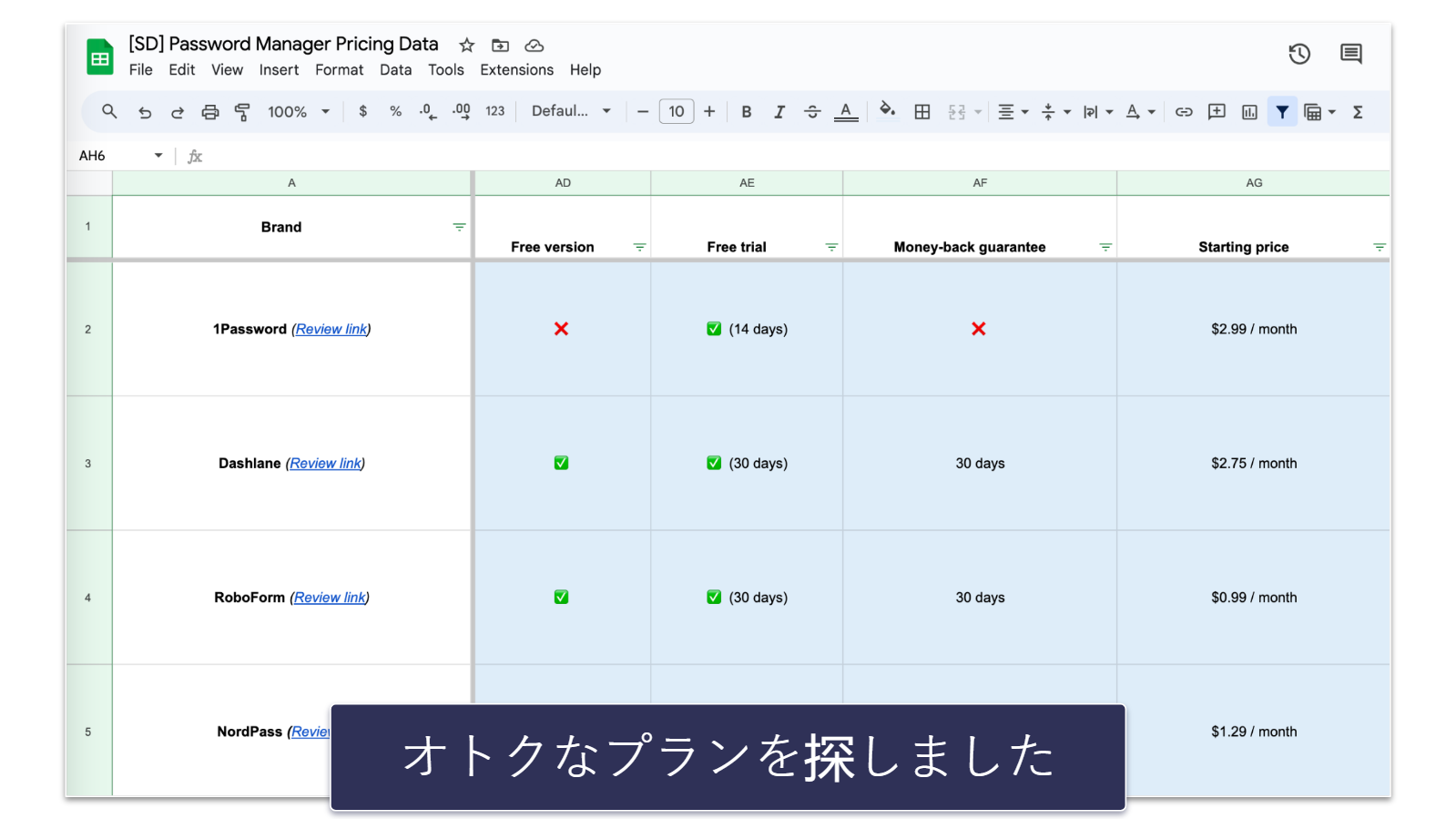Open horizontal align dropdown
The width and height of the screenshot is (1456, 819).
coord(1013,111)
